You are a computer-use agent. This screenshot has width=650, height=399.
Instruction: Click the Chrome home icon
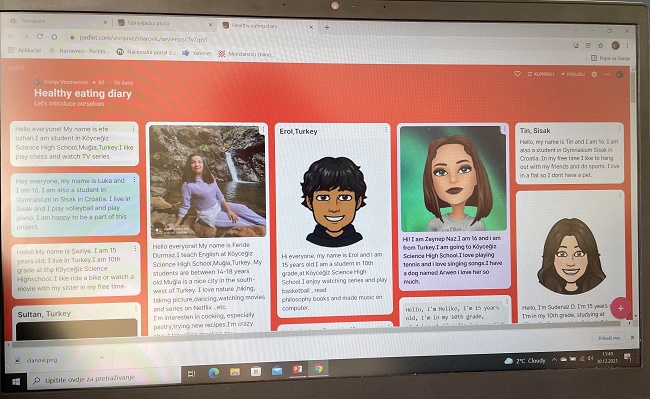click(x=54, y=37)
